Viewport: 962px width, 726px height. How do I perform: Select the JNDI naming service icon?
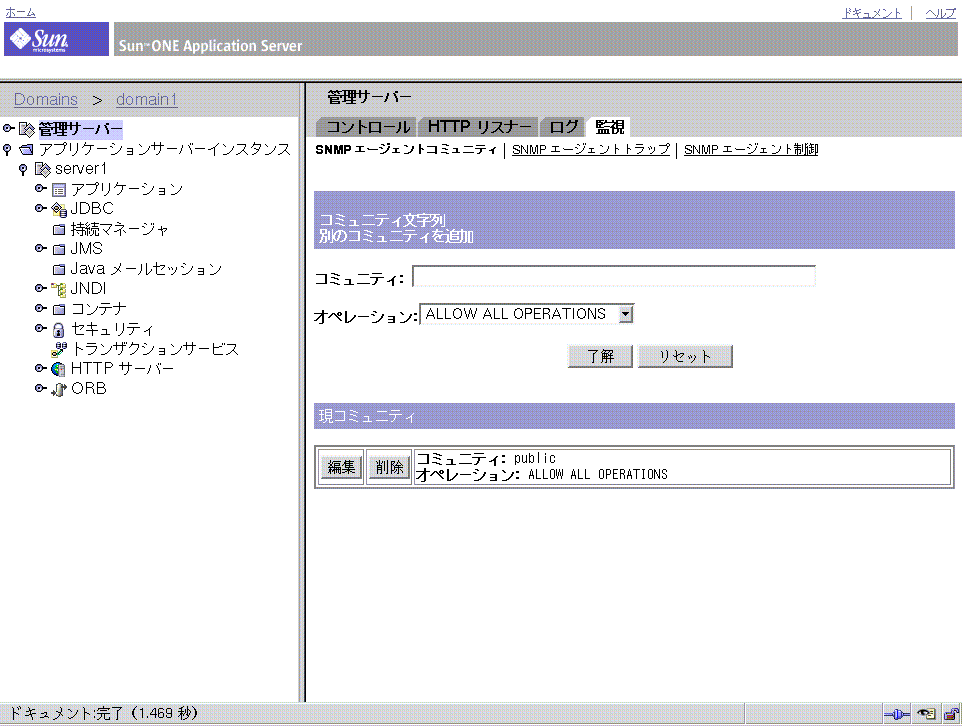pyautogui.click(x=58, y=288)
